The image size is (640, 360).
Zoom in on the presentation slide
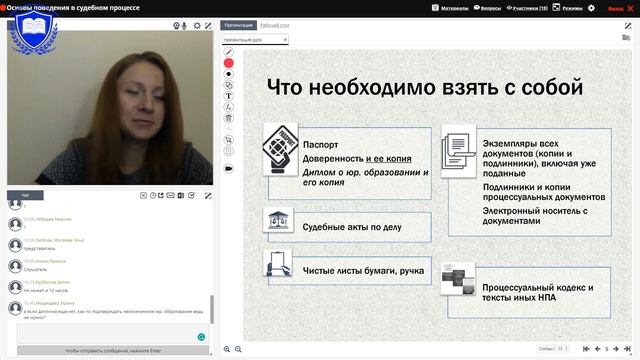coord(227,349)
